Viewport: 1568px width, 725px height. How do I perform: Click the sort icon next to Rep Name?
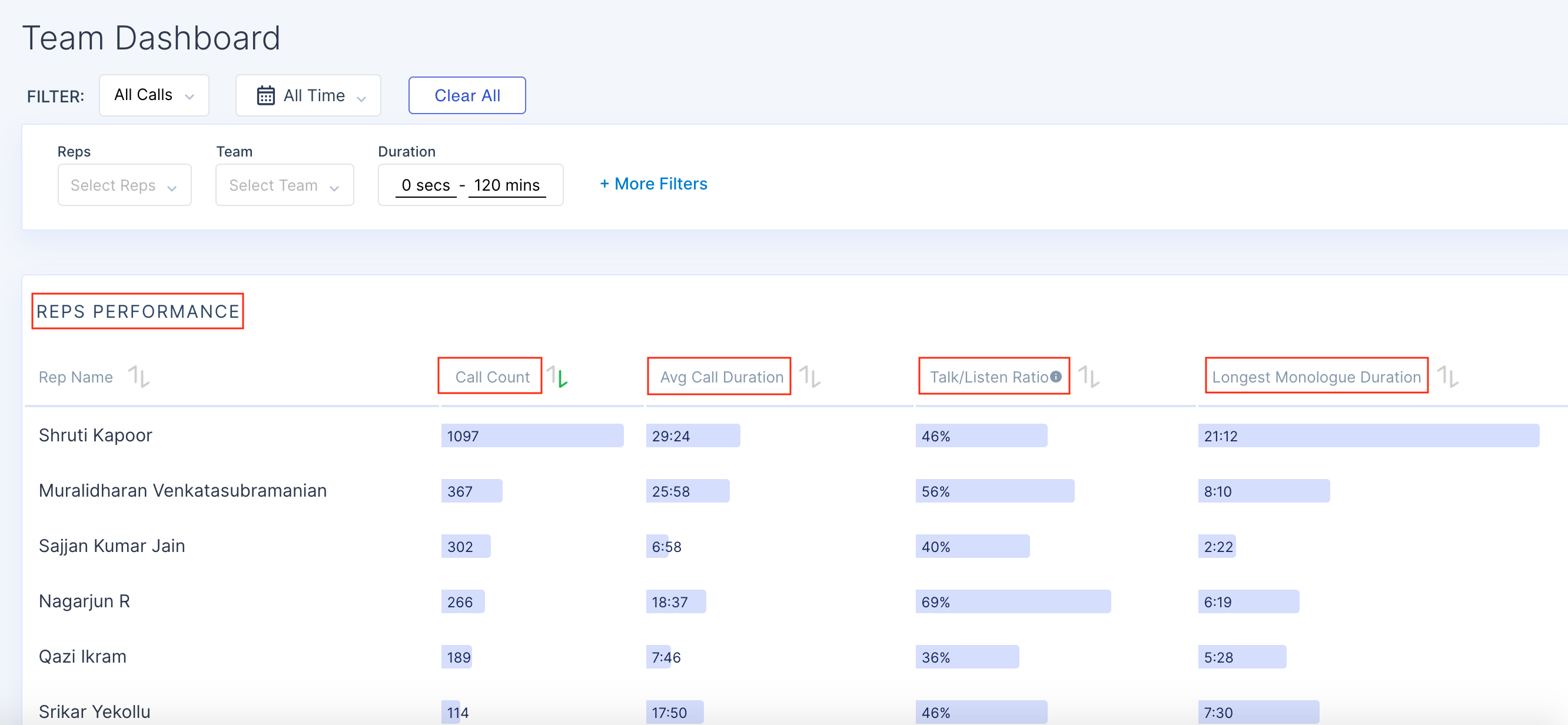pyautogui.click(x=139, y=377)
